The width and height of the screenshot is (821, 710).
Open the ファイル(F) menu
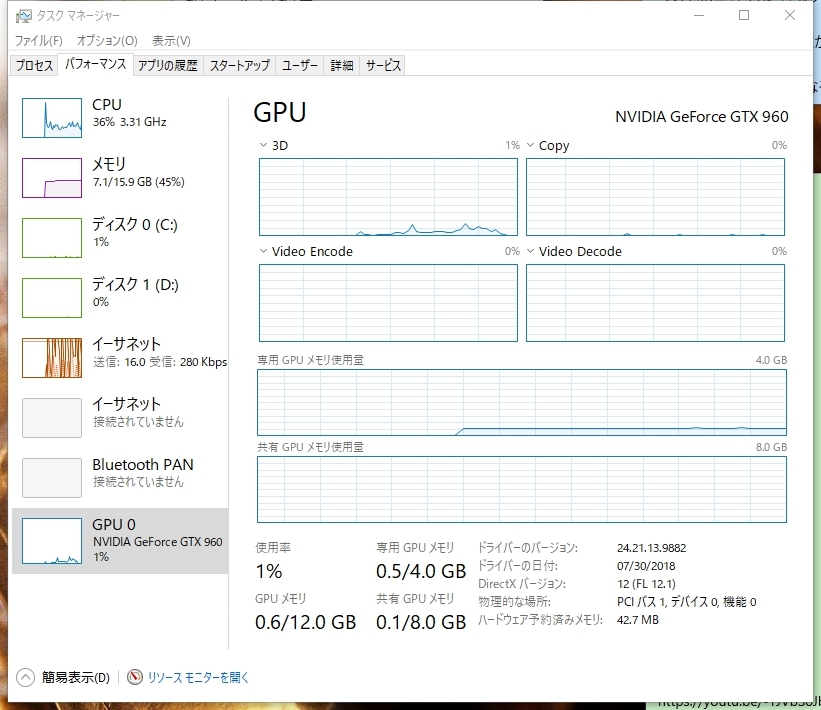(38, 41)
